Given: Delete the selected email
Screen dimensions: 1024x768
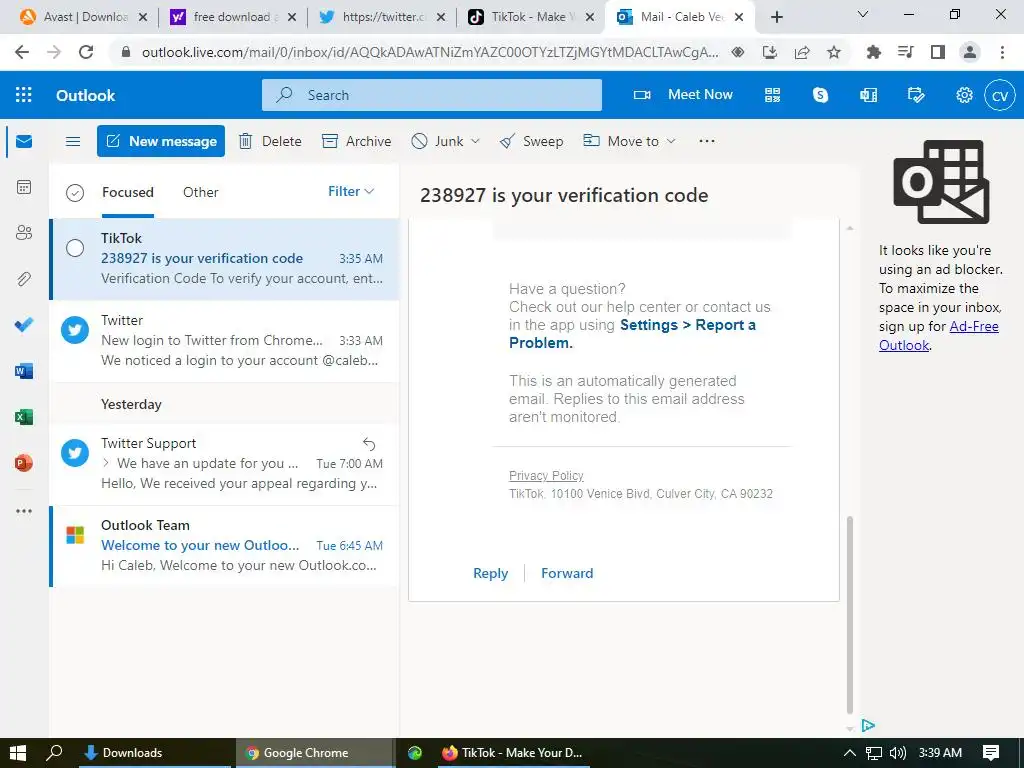Looking at the screenshot, I should point(270,141).
